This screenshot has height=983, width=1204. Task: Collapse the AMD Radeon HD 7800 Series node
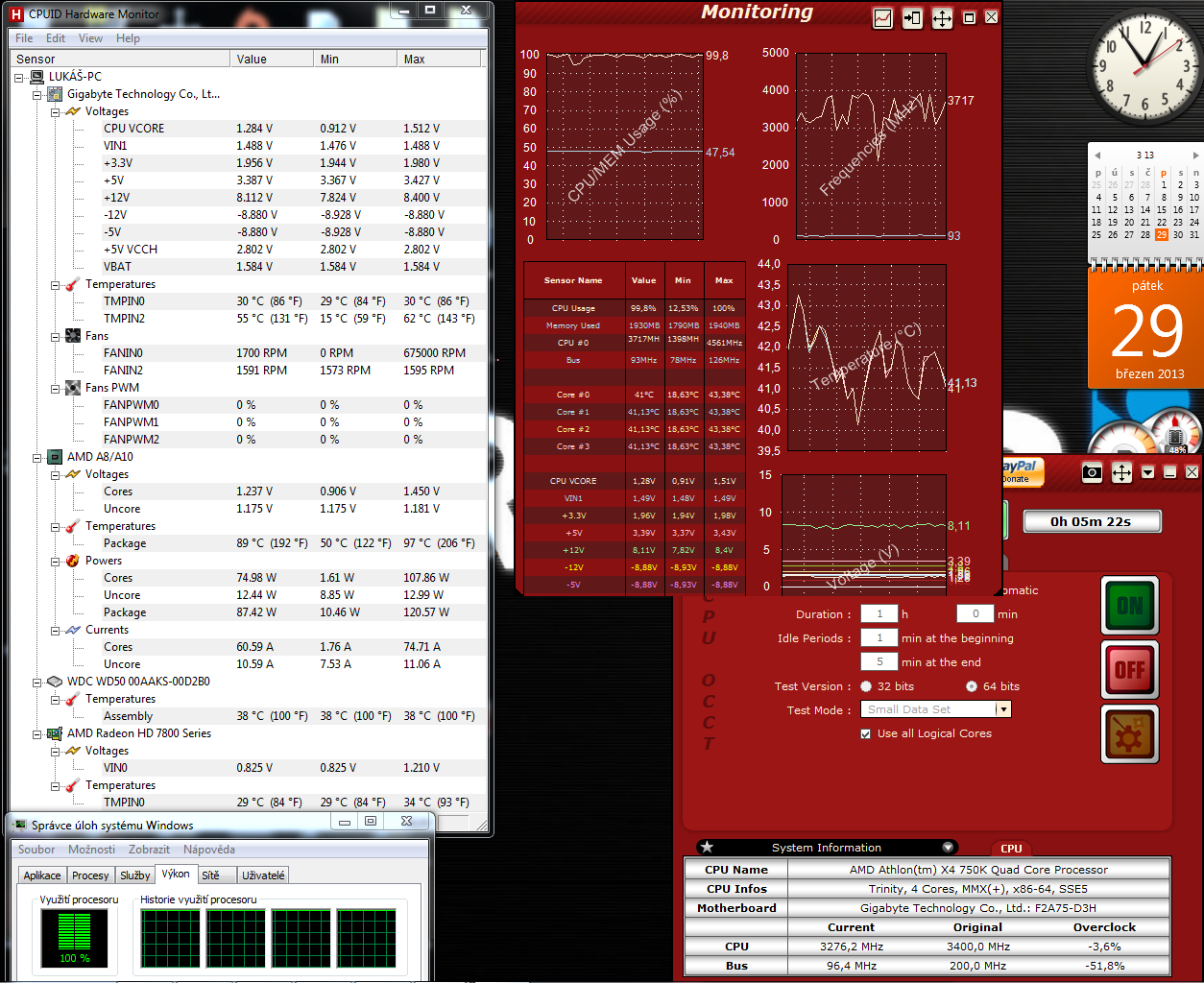point(37,733)
